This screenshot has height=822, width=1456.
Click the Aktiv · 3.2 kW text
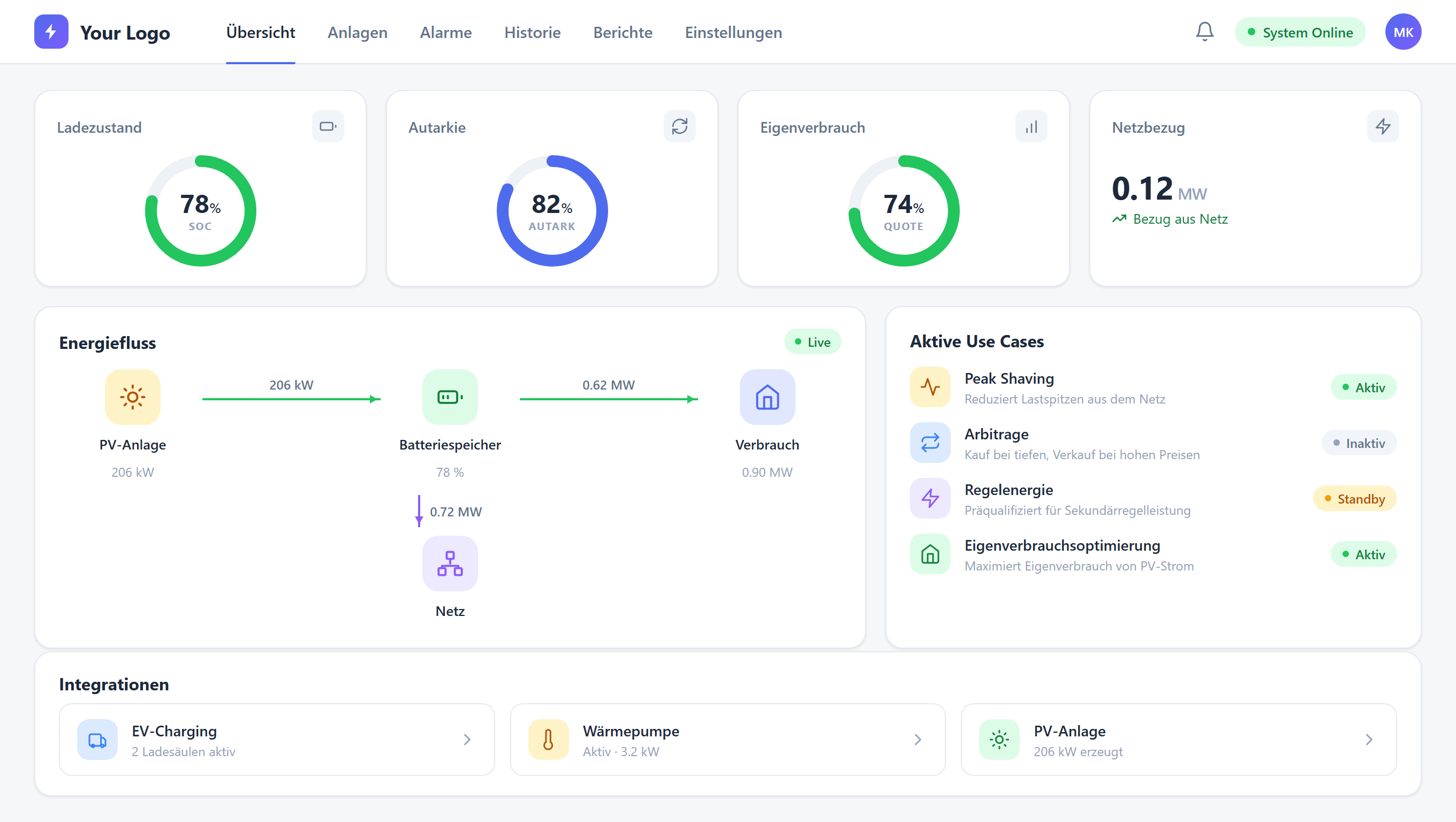(620, 751)
